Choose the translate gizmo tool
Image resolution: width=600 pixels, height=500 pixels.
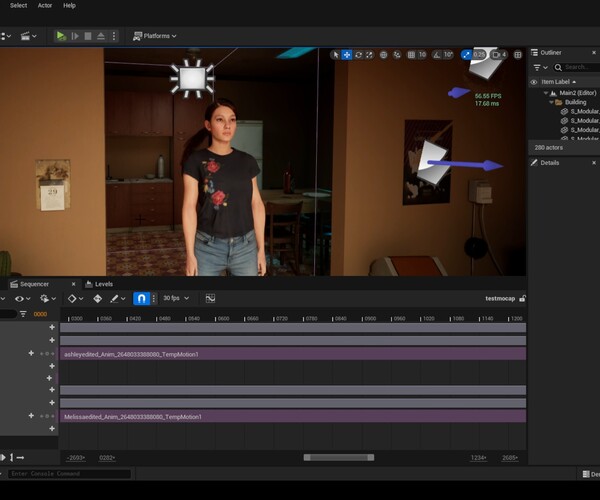347,55
